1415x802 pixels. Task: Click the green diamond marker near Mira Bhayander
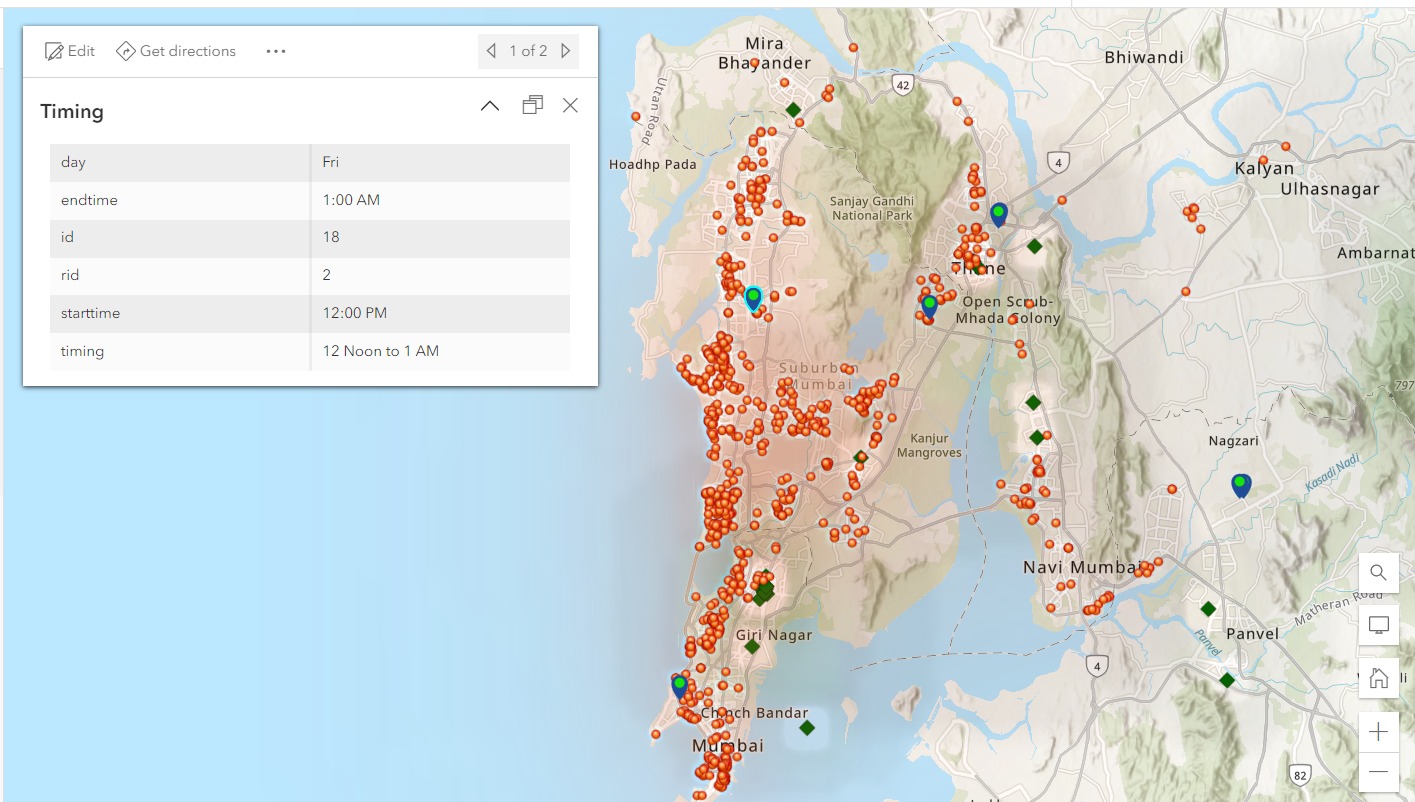point(793,109)
